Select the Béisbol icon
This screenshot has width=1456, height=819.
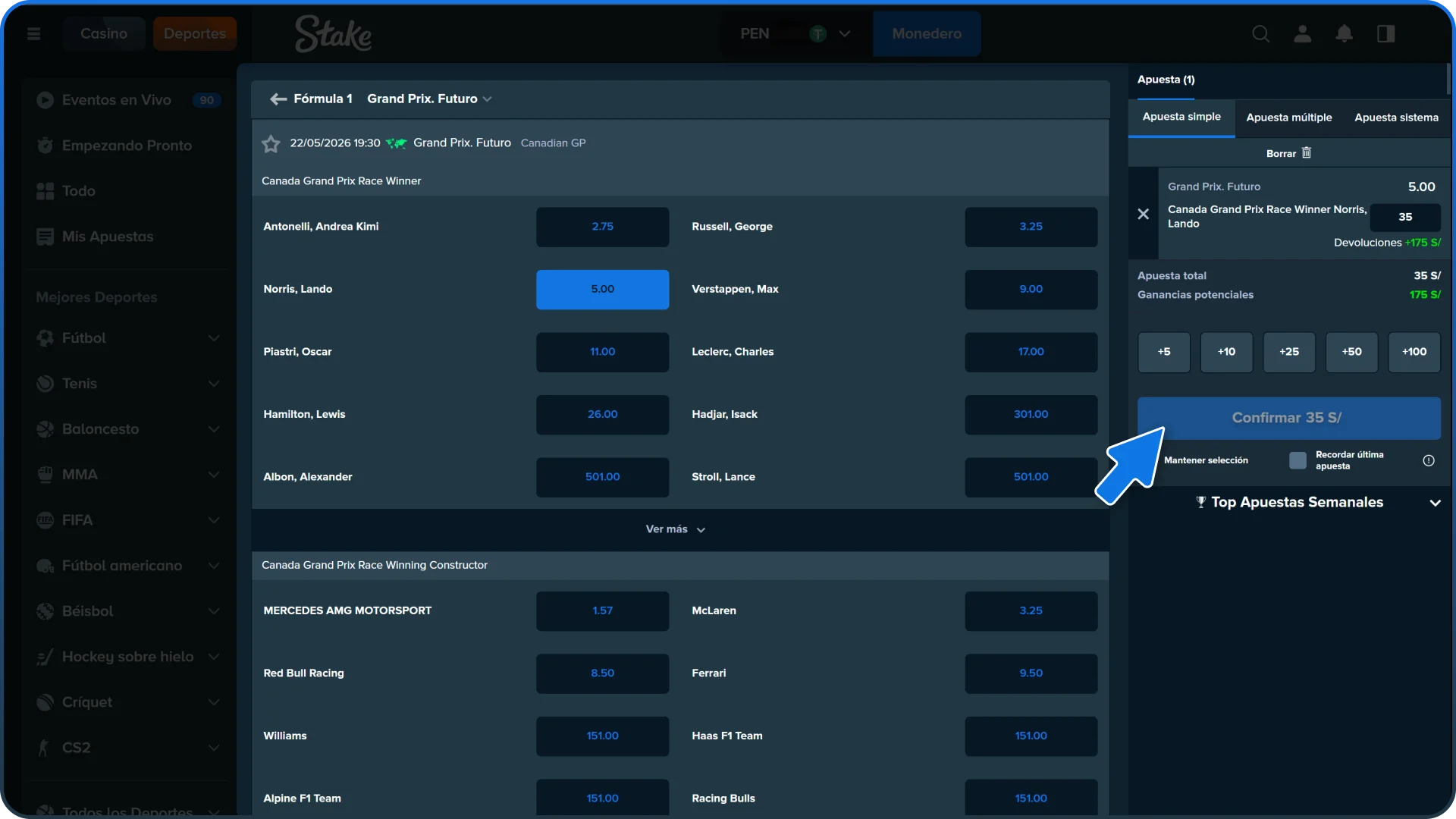click(x=45, y=611)
